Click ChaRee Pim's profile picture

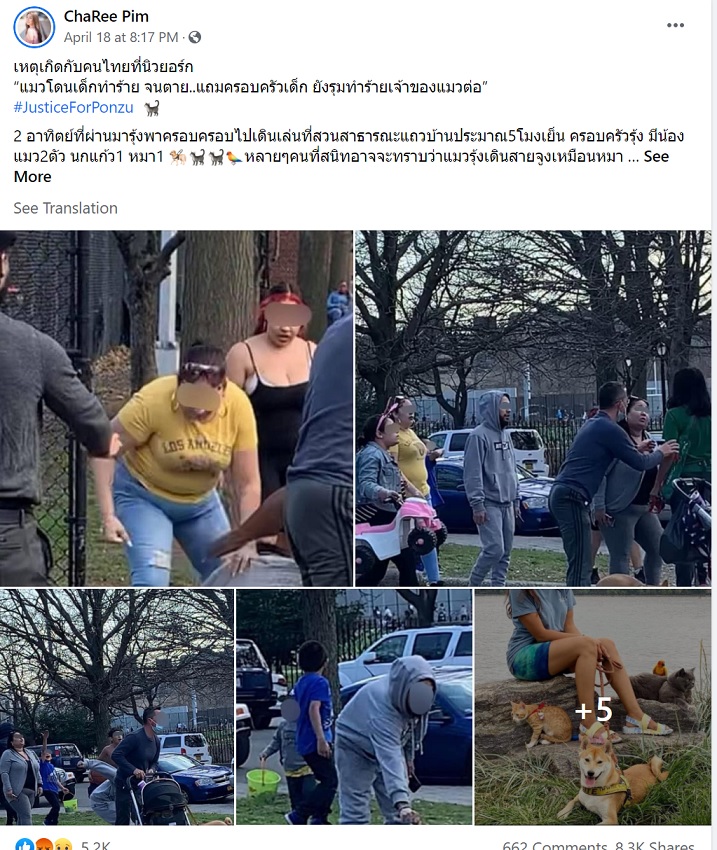[x=34, y=27]
